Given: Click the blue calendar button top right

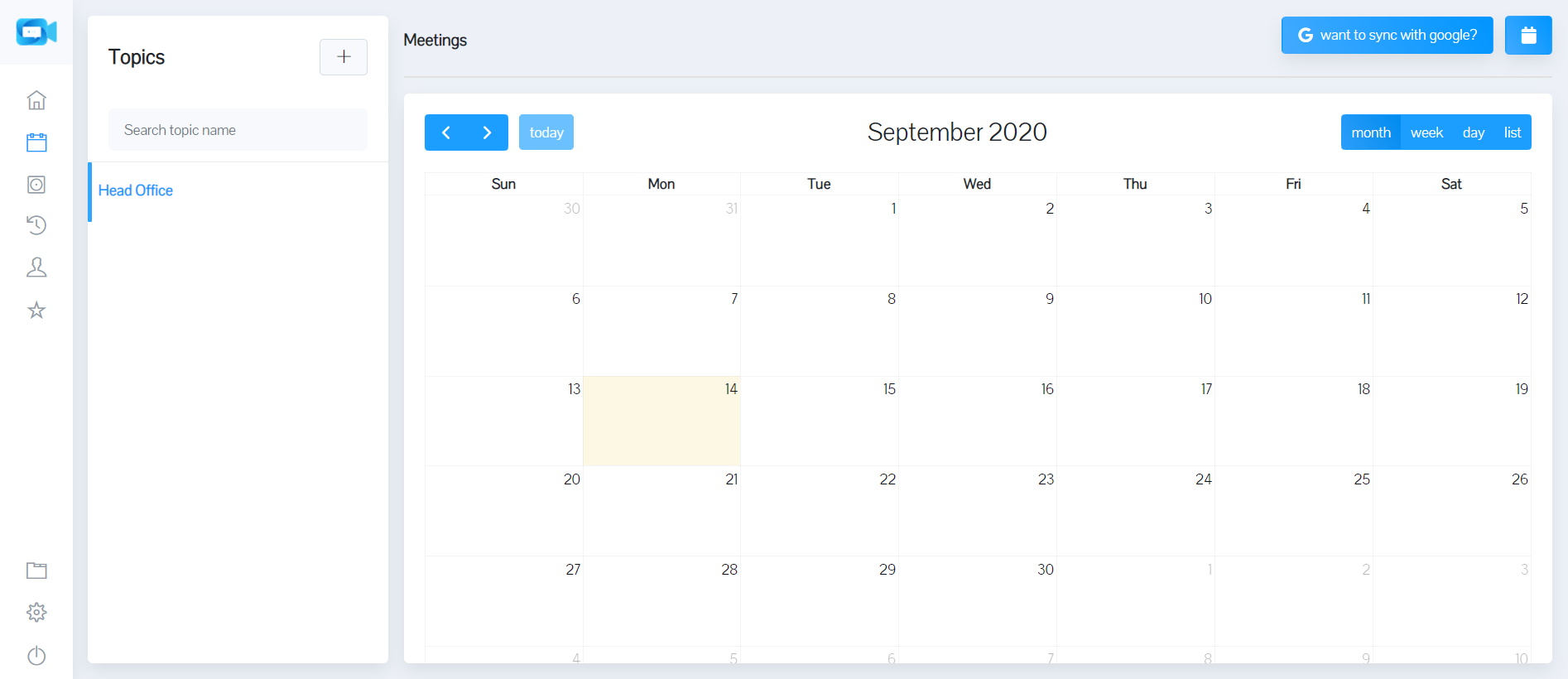Looking at the screenshot, I should click(x=1528, y=36).
